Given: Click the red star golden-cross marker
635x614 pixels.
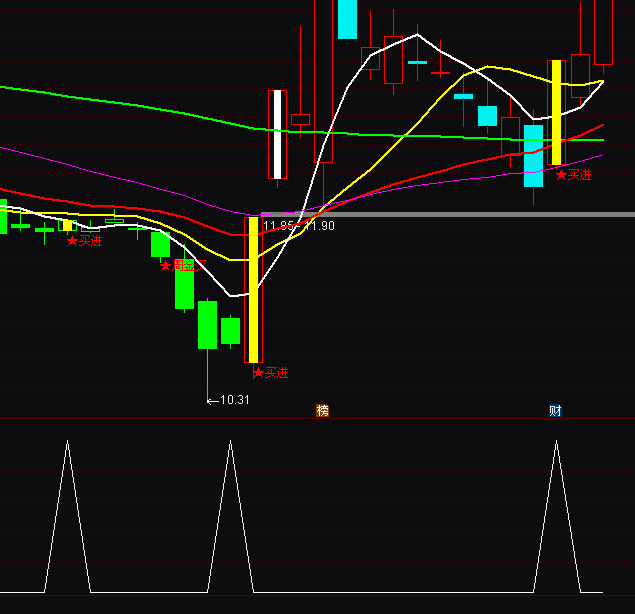Looking at the screenshot, I should [182, 266].
